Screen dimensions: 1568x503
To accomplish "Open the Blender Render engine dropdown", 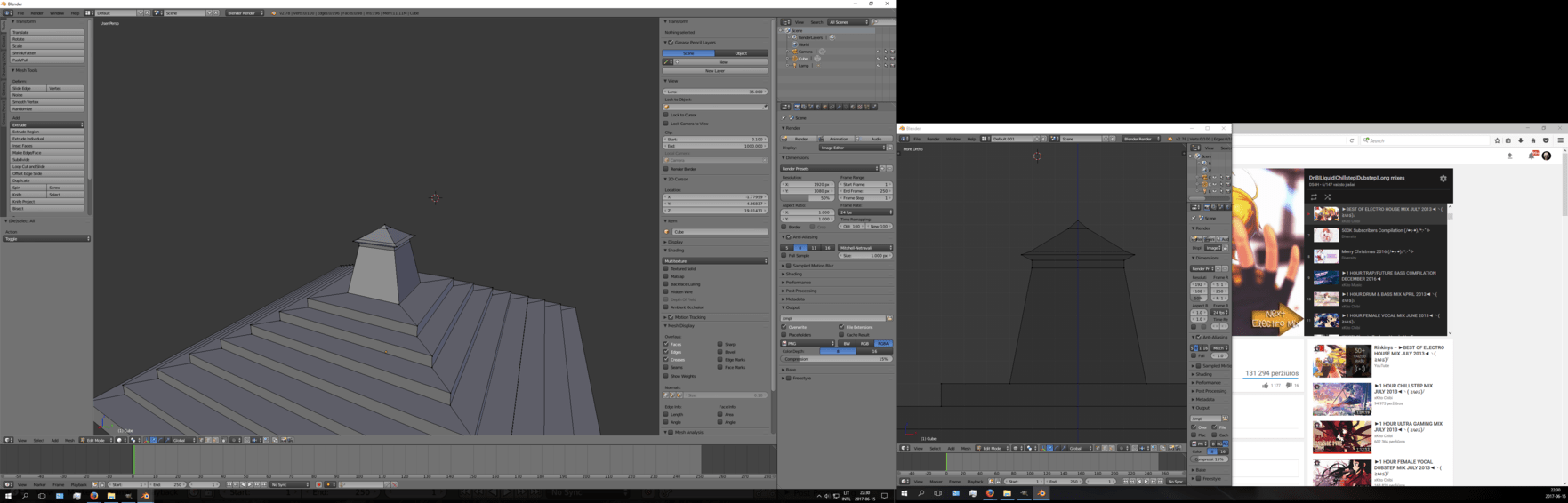I will click(245, 13).
